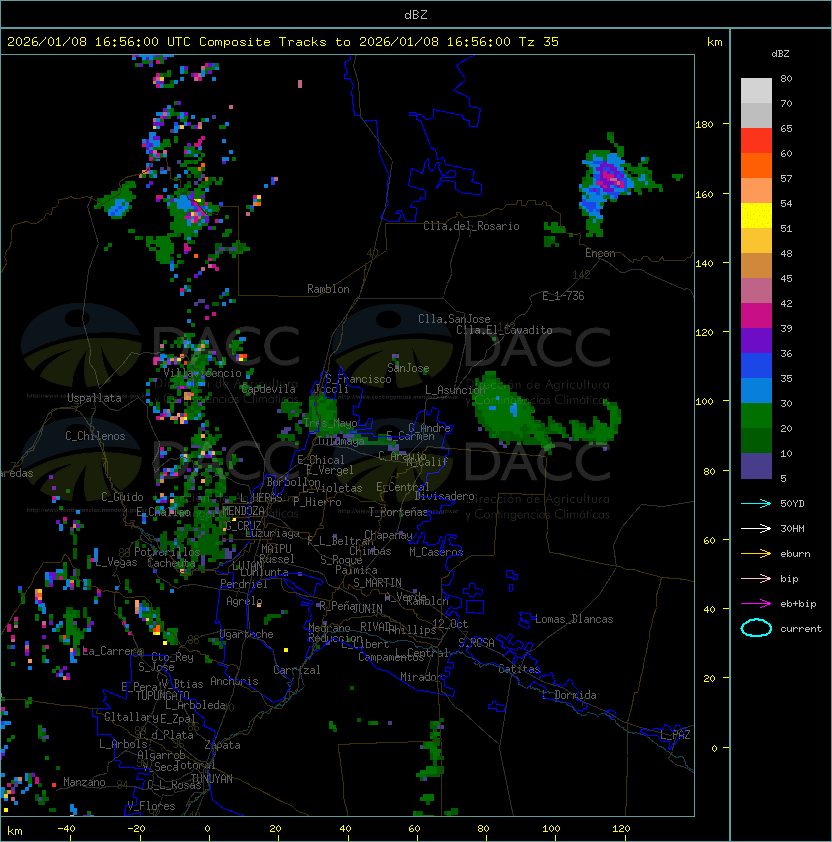Click the 'Anchoris' map label
This screenshot has width=832, height=842.
pos(234,681)
